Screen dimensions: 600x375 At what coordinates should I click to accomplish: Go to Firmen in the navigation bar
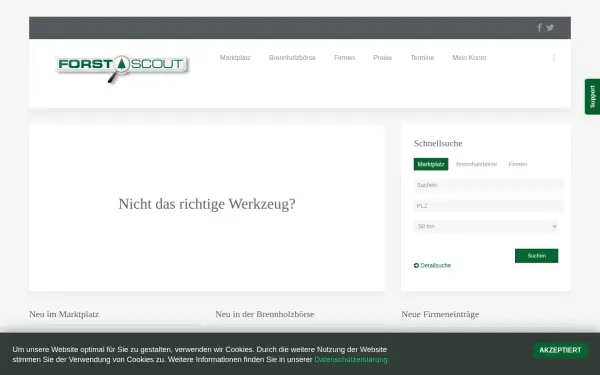point(344,58)
